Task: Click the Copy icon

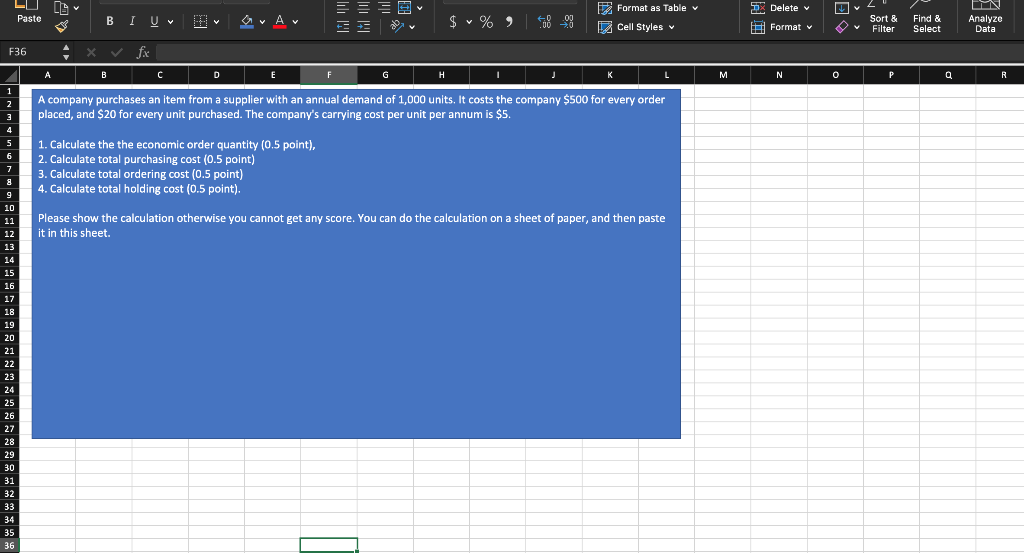Action: (61, 8)
